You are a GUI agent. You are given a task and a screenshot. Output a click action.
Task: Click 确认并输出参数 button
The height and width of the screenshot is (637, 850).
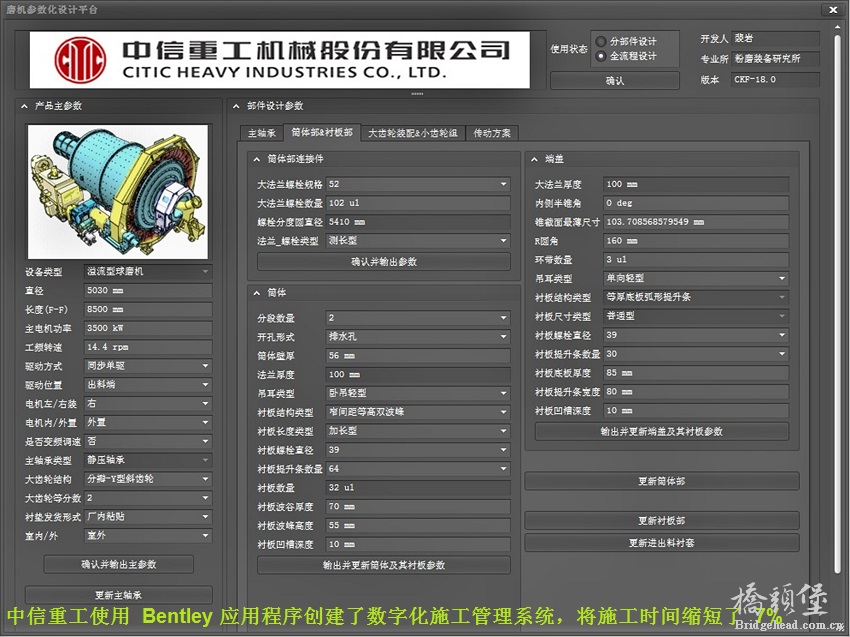384,262
